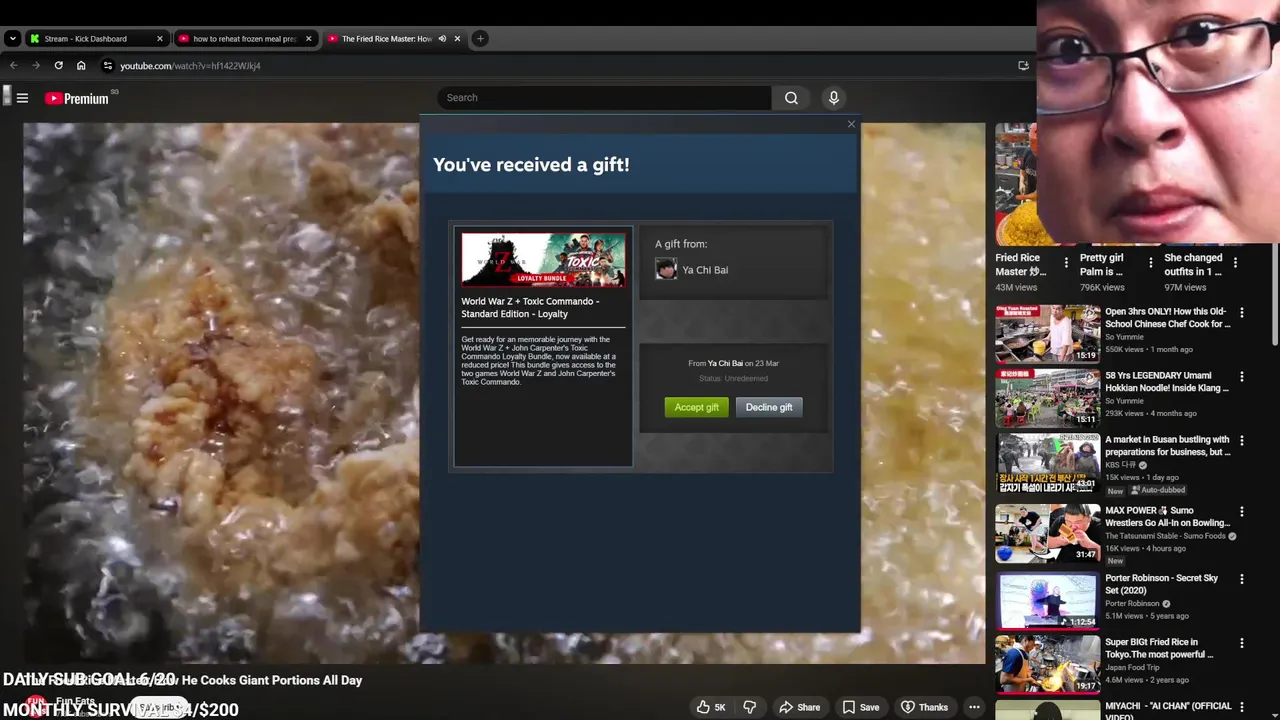Play the Super BIGt Fried Rice thumbnail
1280x720 pixels.
[1047, 664]
